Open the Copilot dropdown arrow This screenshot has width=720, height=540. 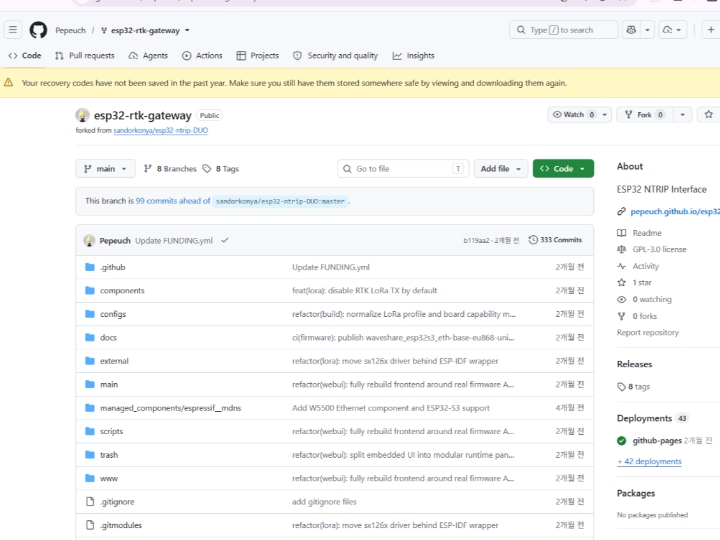[x=647, y=30]
